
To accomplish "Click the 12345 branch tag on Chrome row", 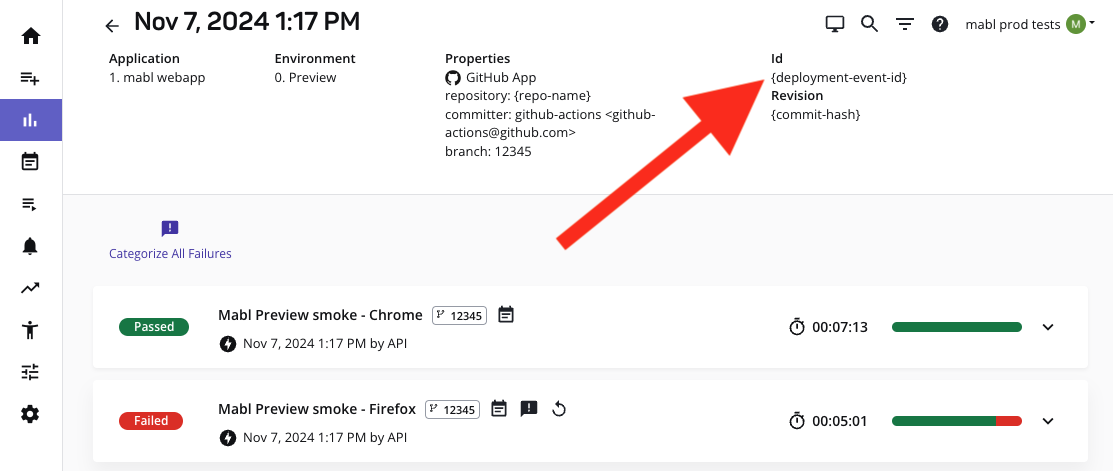I will pyautogui.click(x=459, y=315).
